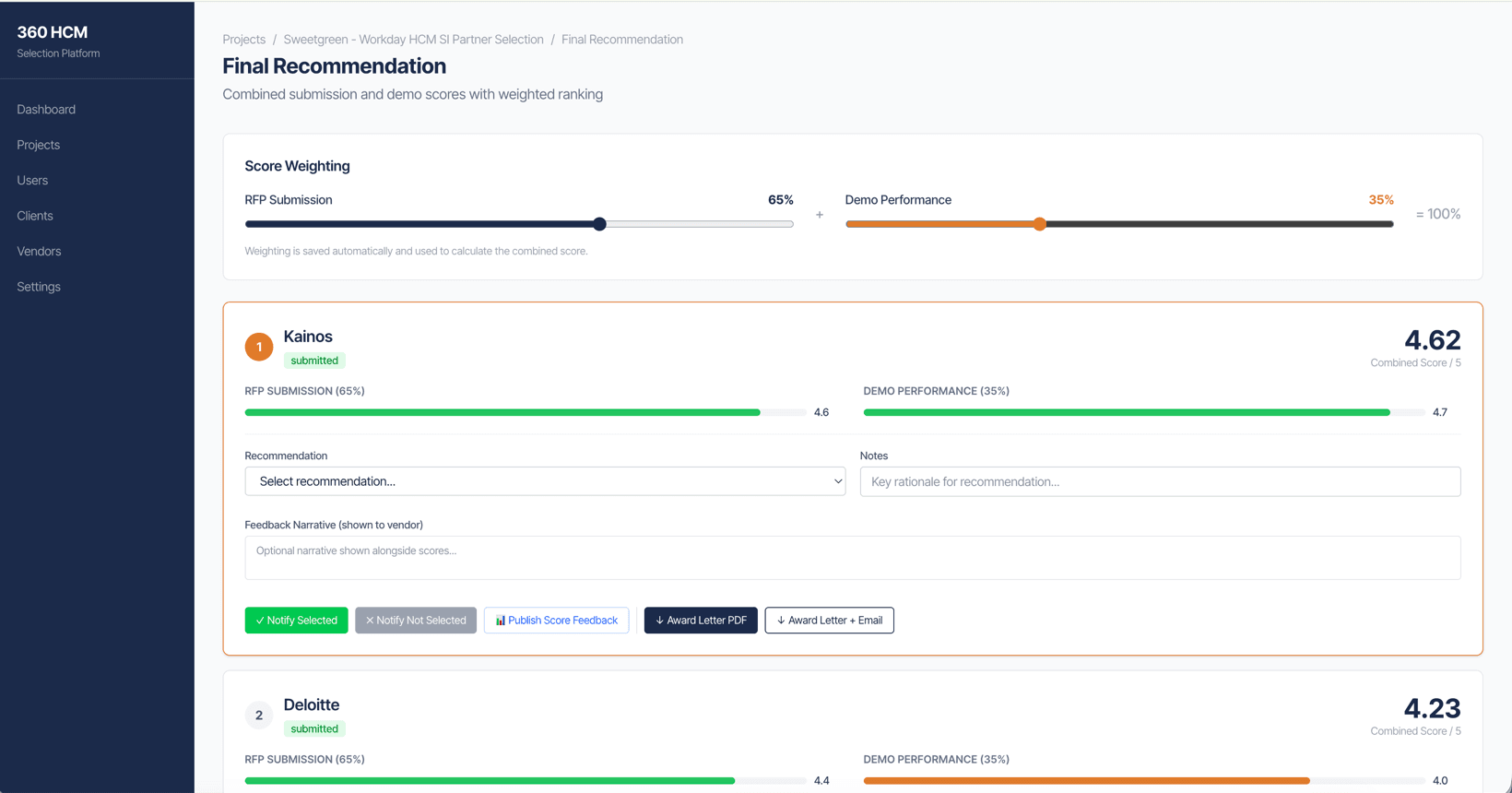Viewport: 1512px width, 793px height.
Task: Click the 360 HCM logo title
Action: 52,32
